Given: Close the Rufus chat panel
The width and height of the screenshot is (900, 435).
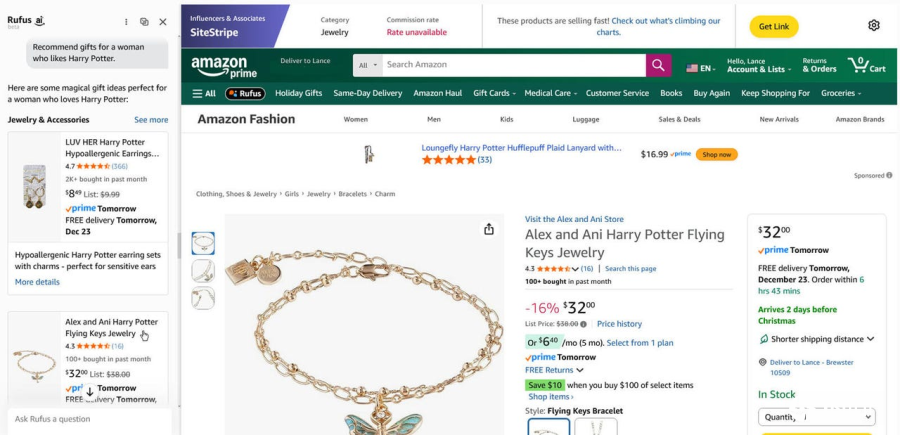Looking at the screenshot, I should [163, 21].
